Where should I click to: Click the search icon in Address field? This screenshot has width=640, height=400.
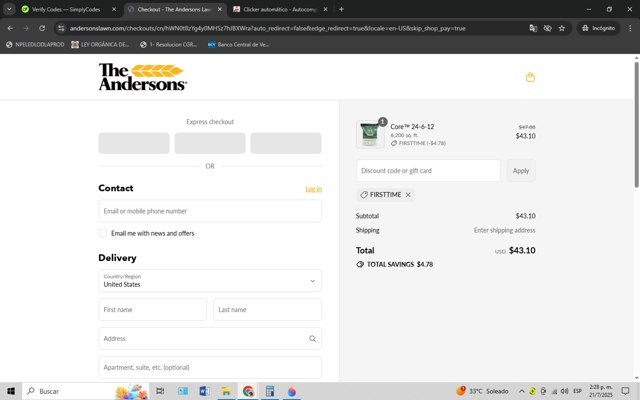click(312, 338)
